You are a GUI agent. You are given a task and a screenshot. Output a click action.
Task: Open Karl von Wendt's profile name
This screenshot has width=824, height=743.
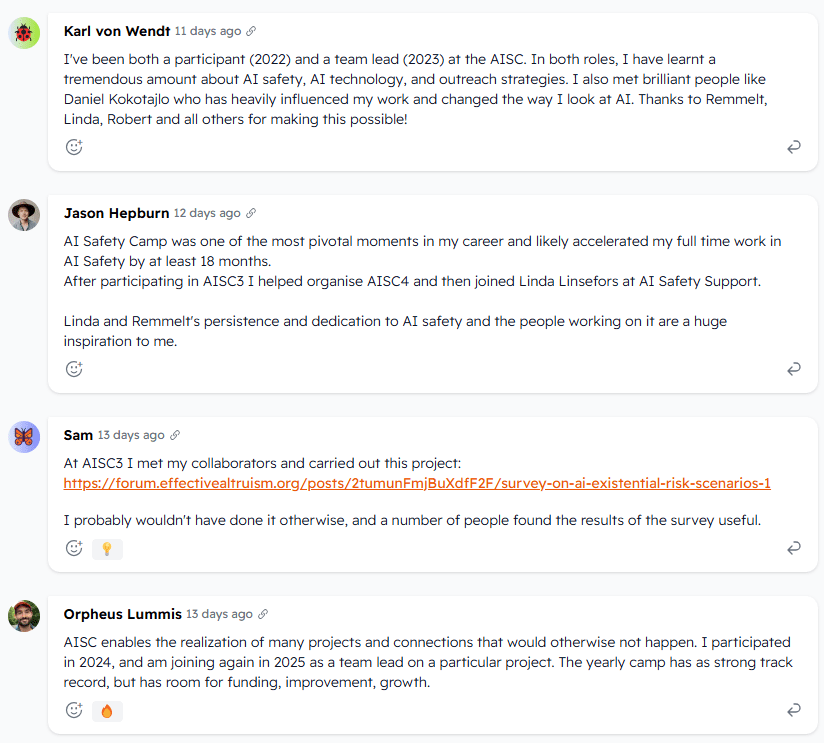(117, 32)
